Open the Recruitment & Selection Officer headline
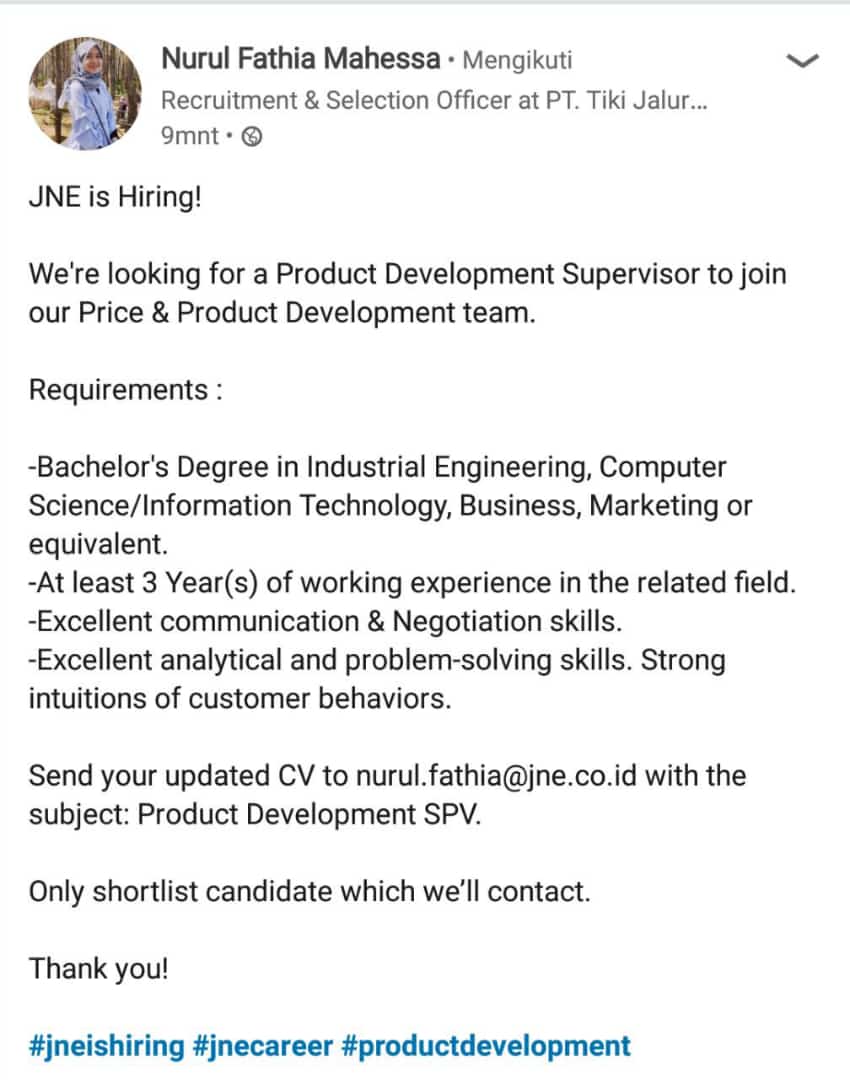 point(435,101)
